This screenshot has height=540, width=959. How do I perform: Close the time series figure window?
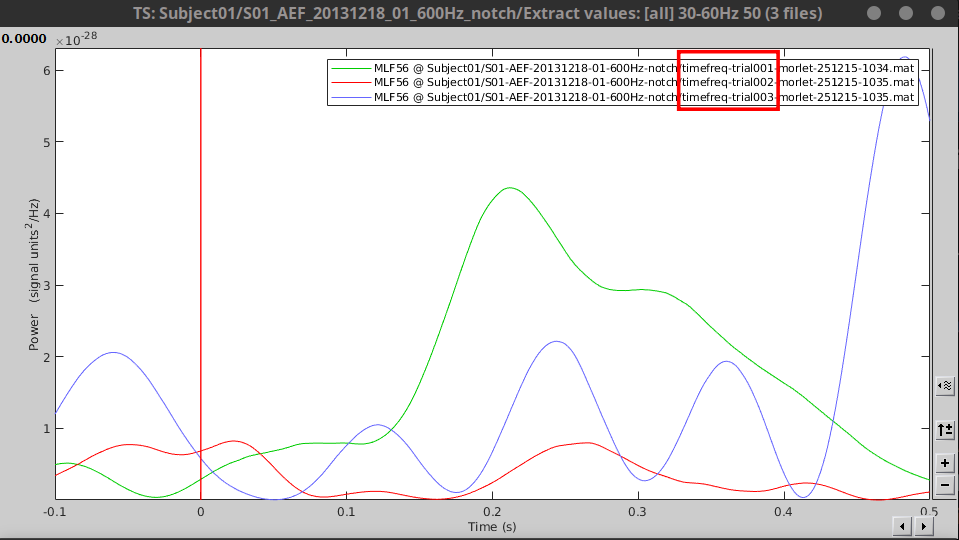(938, 13)
